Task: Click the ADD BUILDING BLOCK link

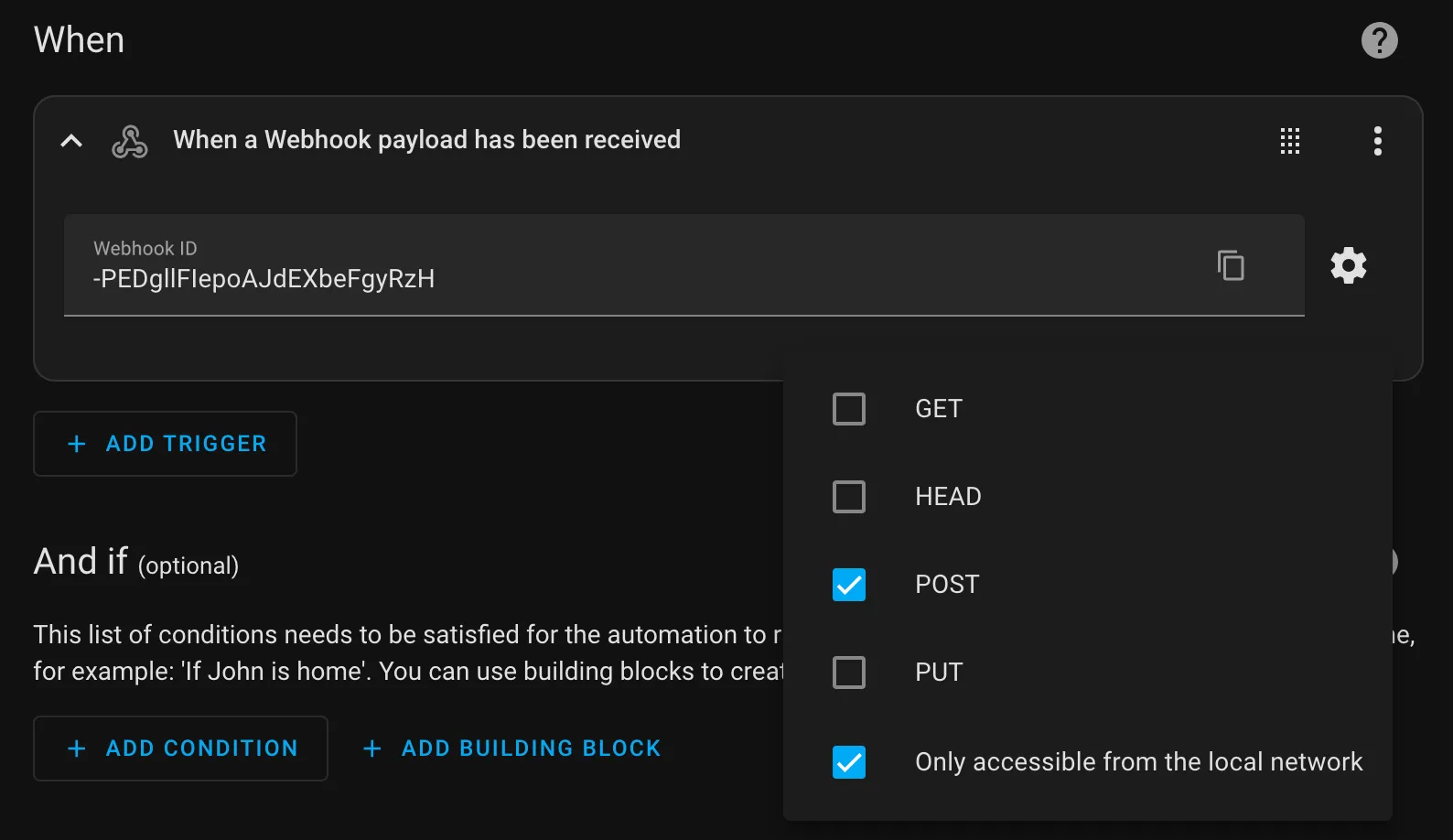Action: pos(510,748)
